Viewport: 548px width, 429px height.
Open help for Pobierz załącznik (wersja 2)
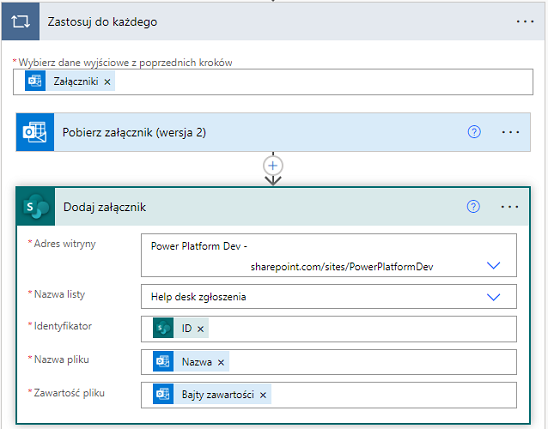tap(474, 132)
